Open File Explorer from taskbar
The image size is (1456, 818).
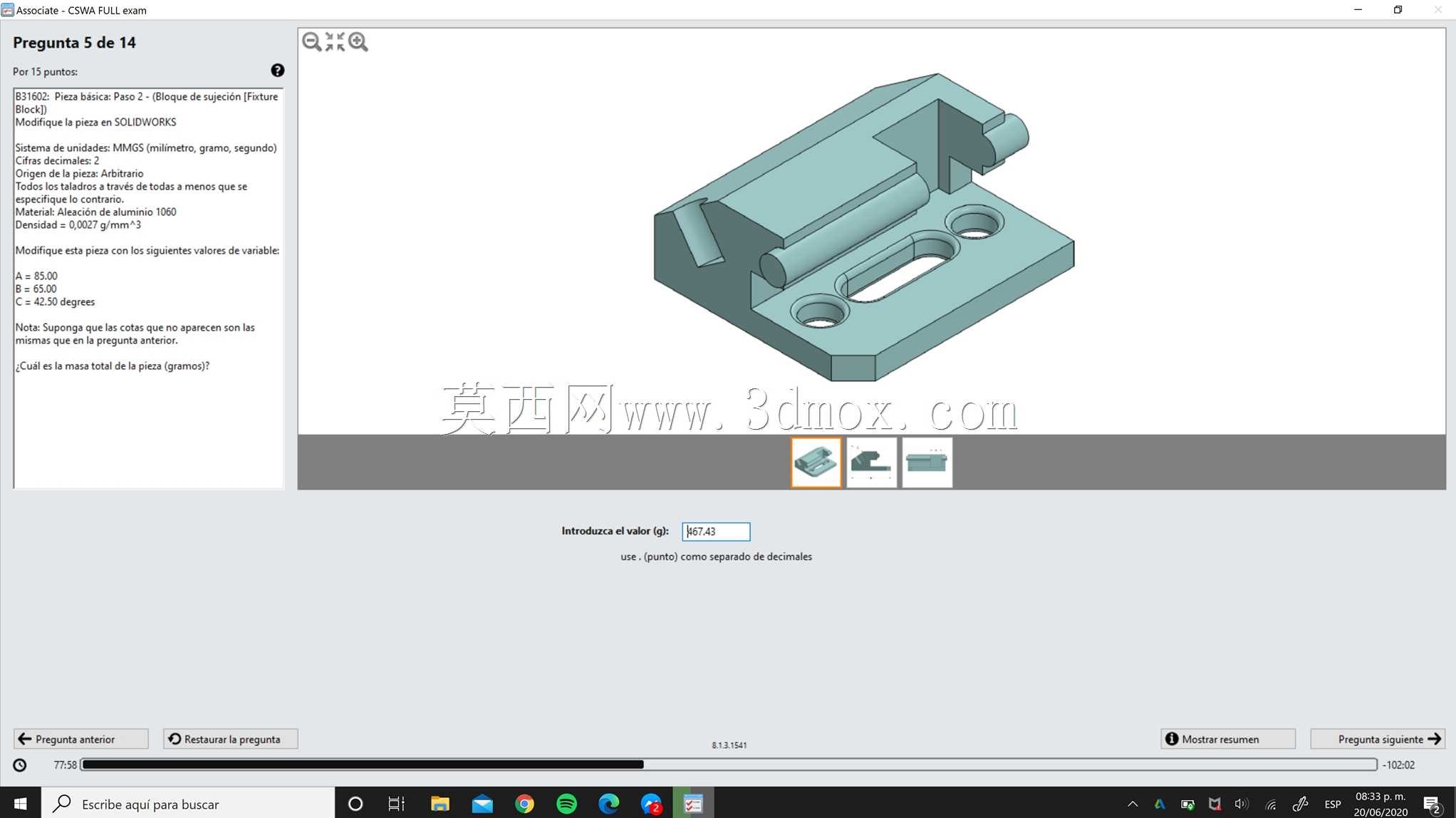pyautogui.click(x=440, y=804)
